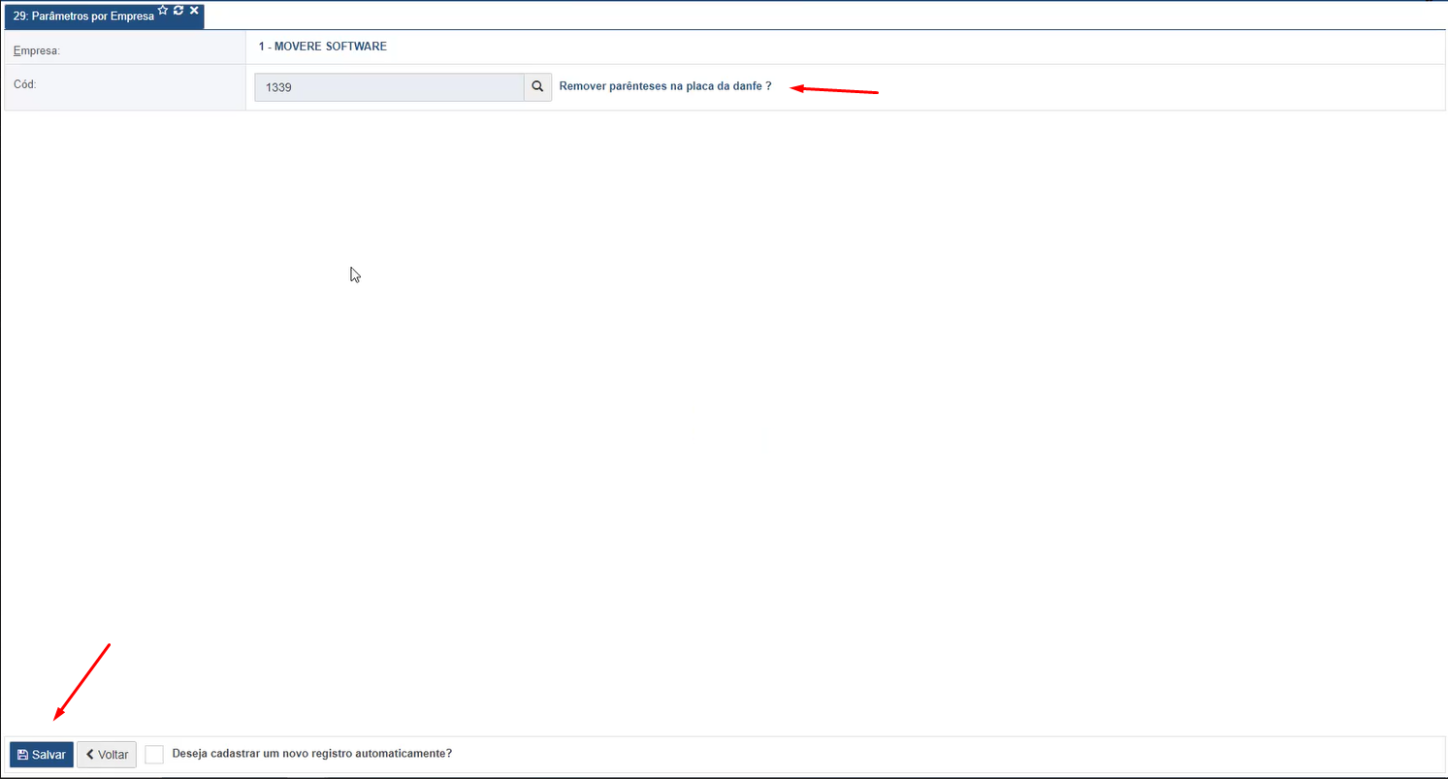Viewport: 1448px width, 779px height.
Task: Click the 'Remover parênteses na placa da danfe ?' text
Action: 665,87
